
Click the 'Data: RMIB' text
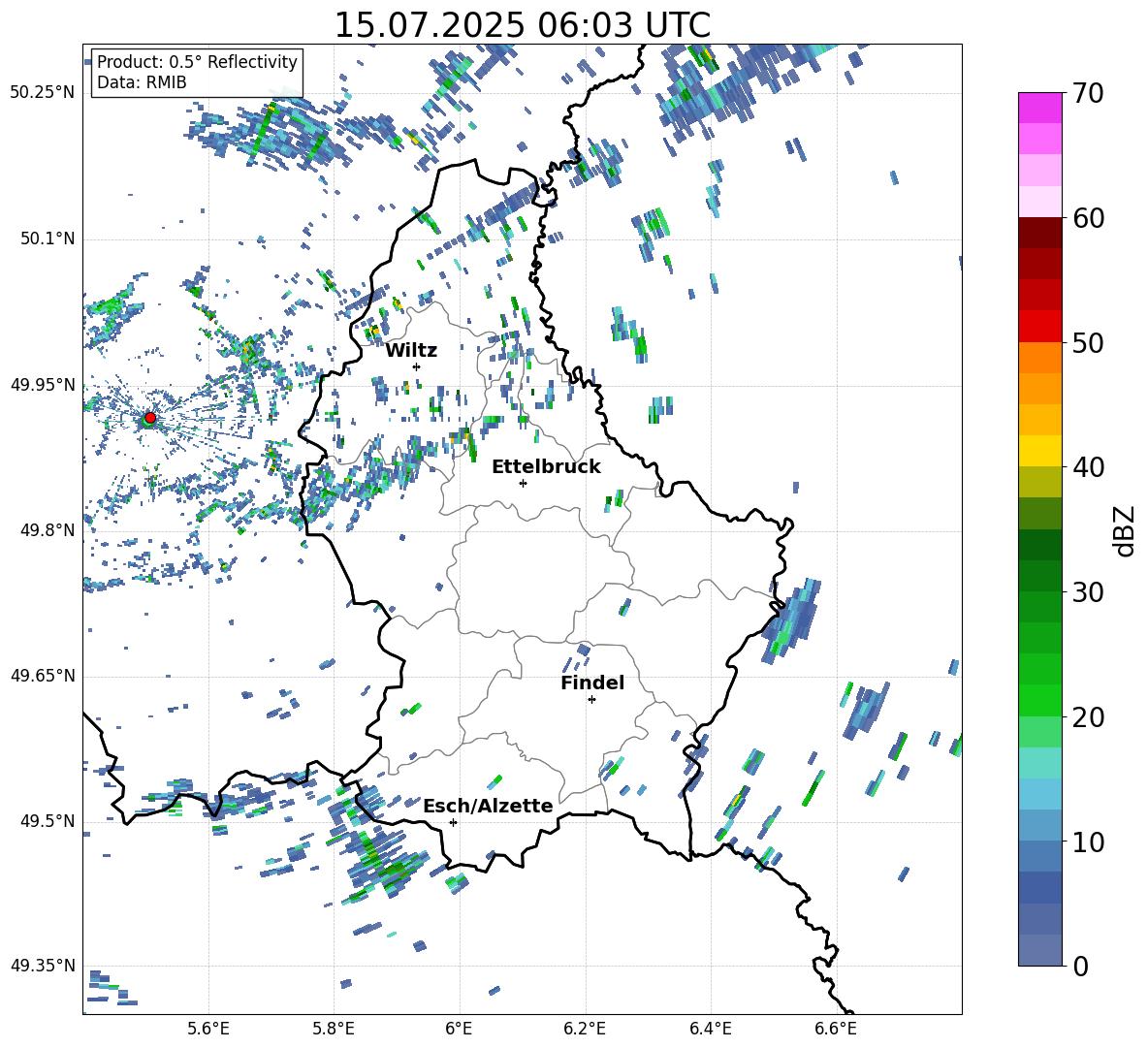(x=142, y=82)
